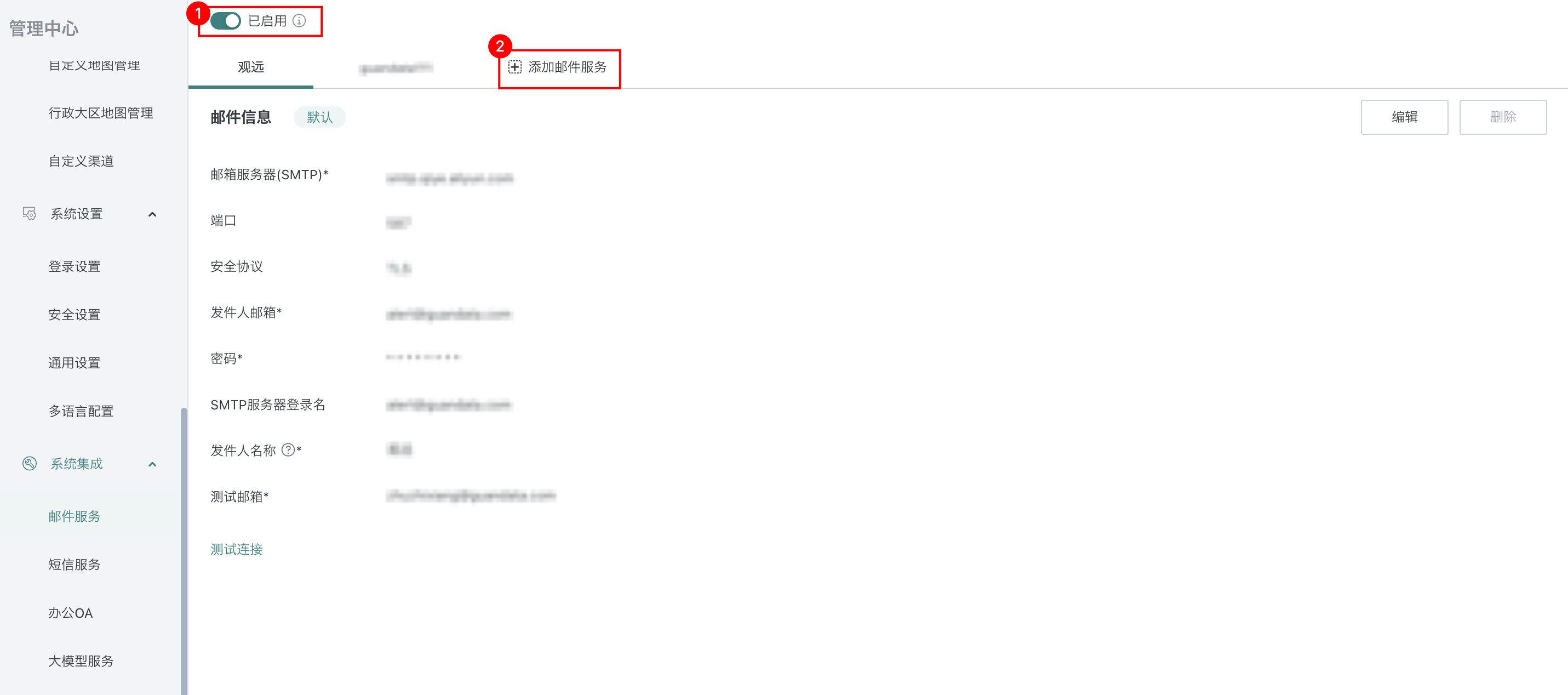Click the 测试连接 link
This screenshot has height=695, width=1568.
[237, 549]
